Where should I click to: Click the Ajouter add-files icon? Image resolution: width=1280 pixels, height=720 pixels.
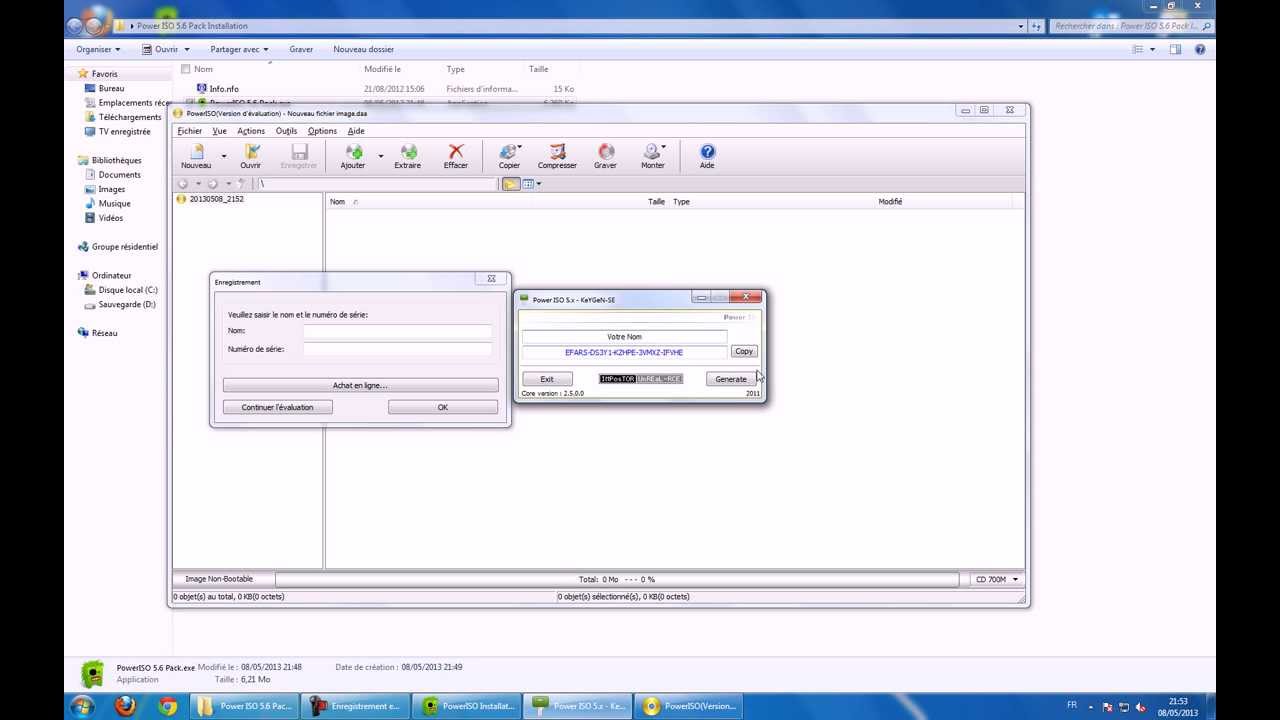pos(352,151)
